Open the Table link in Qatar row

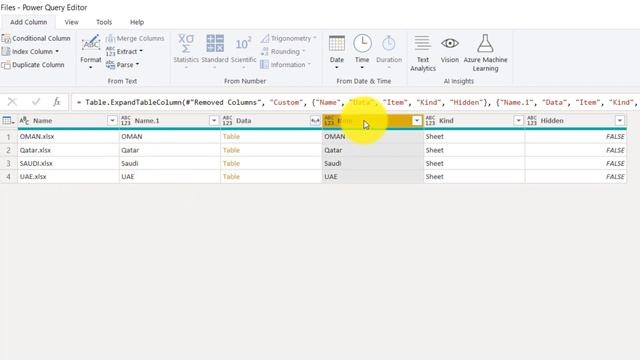[x=231, y=150]
